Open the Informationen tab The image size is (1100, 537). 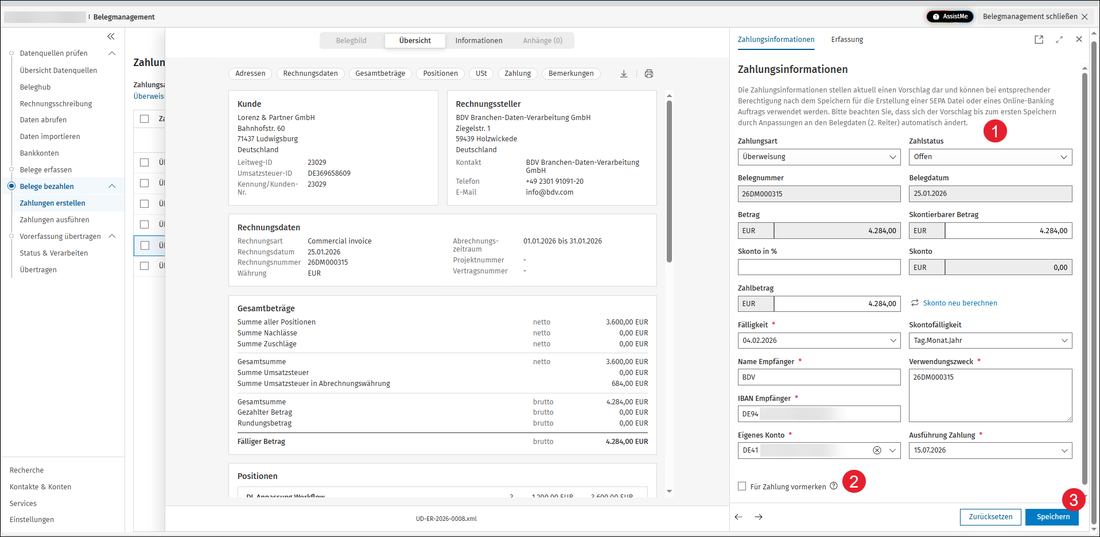coord(478,41)
